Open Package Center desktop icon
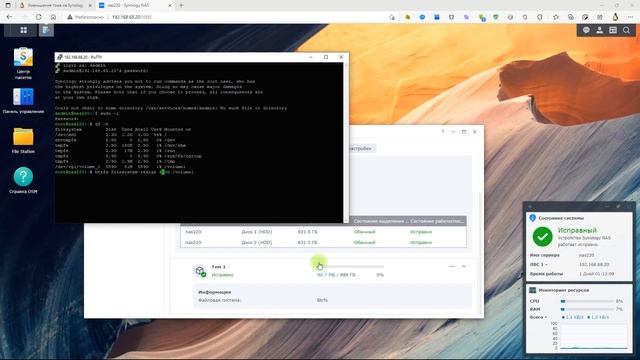The height and width of the screenshot is (360, 640). (x=23, y=57)
